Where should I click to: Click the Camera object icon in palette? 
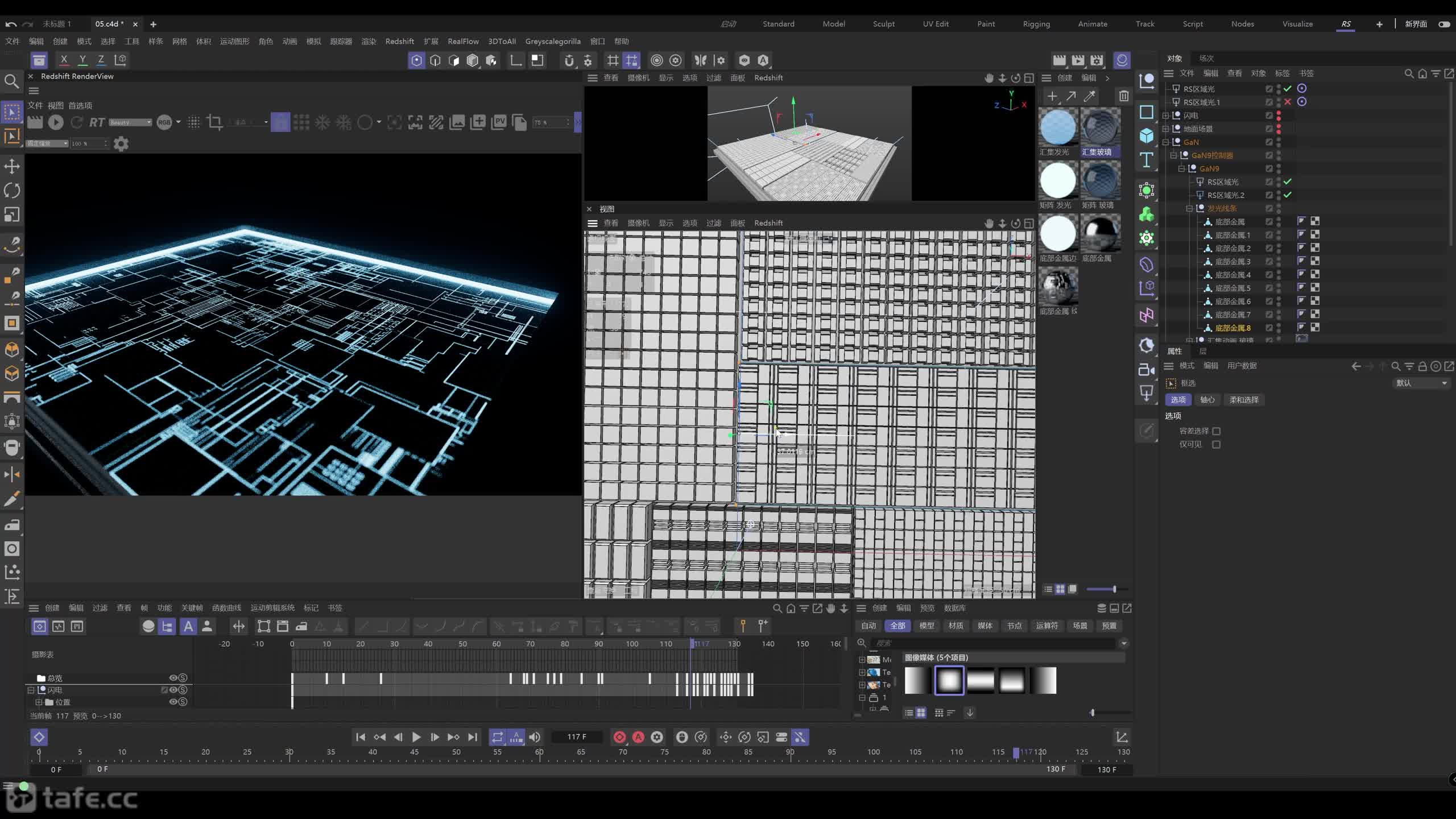click(1147, 370)
